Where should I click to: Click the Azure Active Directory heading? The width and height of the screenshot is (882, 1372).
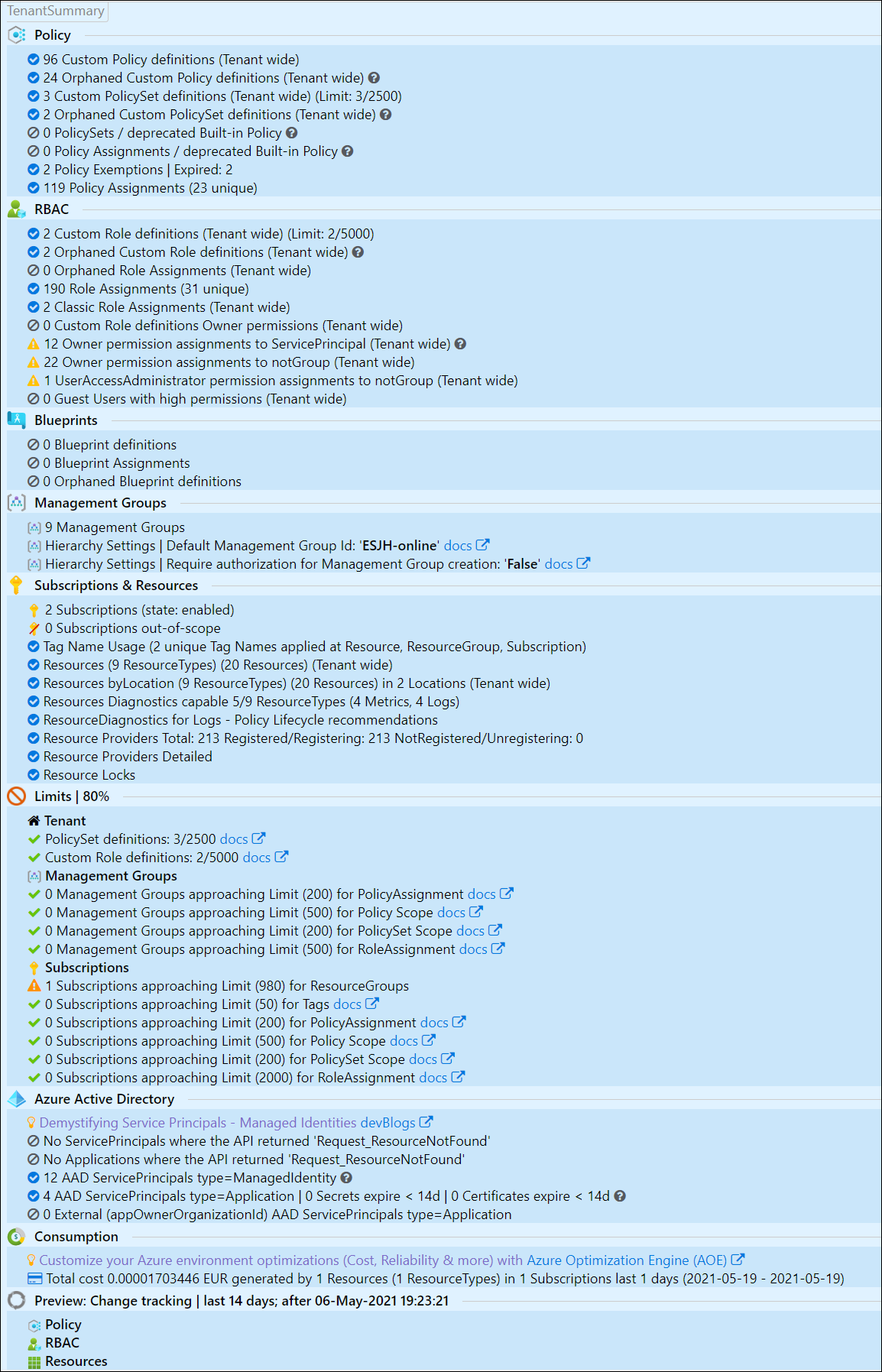pos(105,1099)
